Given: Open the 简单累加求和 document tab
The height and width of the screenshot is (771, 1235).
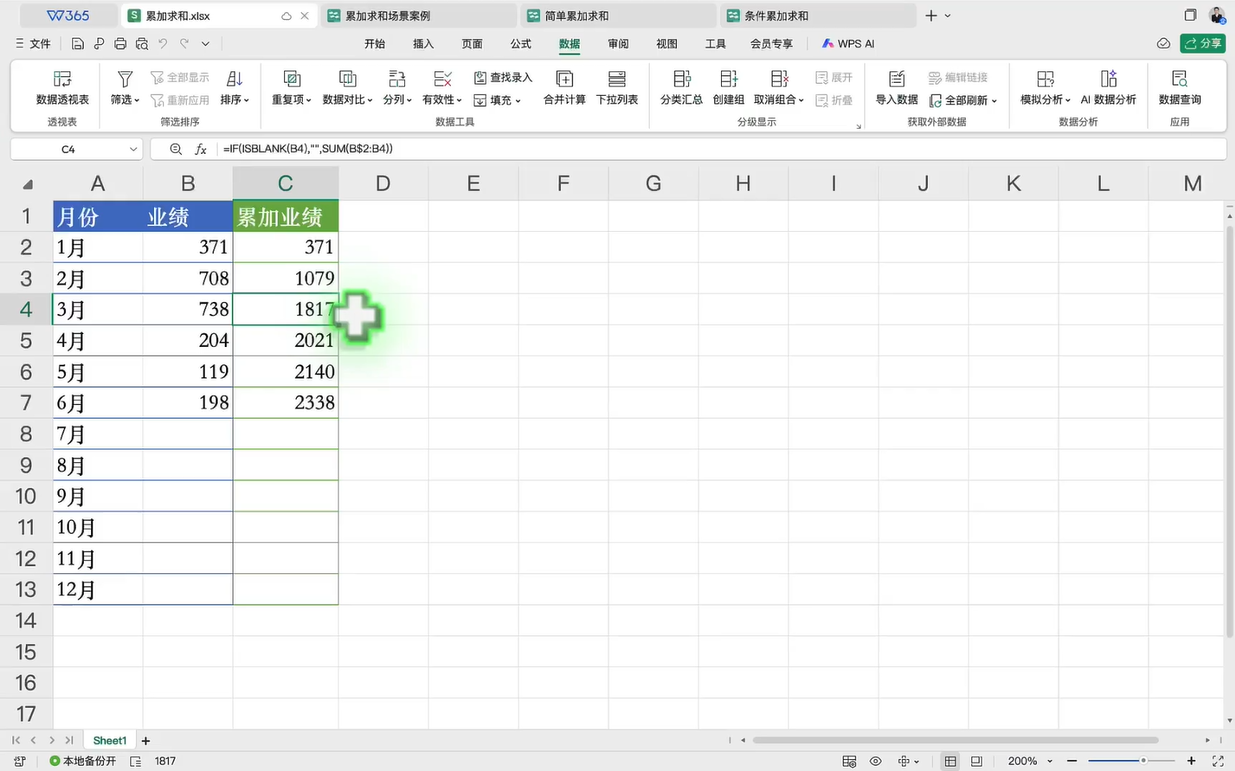Looking at the screenshot, I should [x=577, y=16].
